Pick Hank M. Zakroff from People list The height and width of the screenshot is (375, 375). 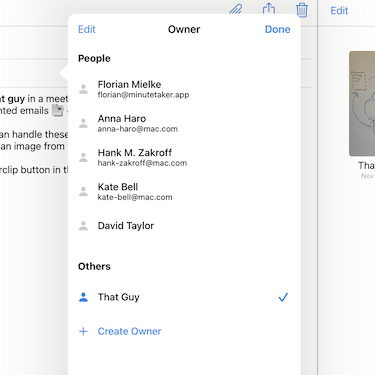(x=184, y=157)
